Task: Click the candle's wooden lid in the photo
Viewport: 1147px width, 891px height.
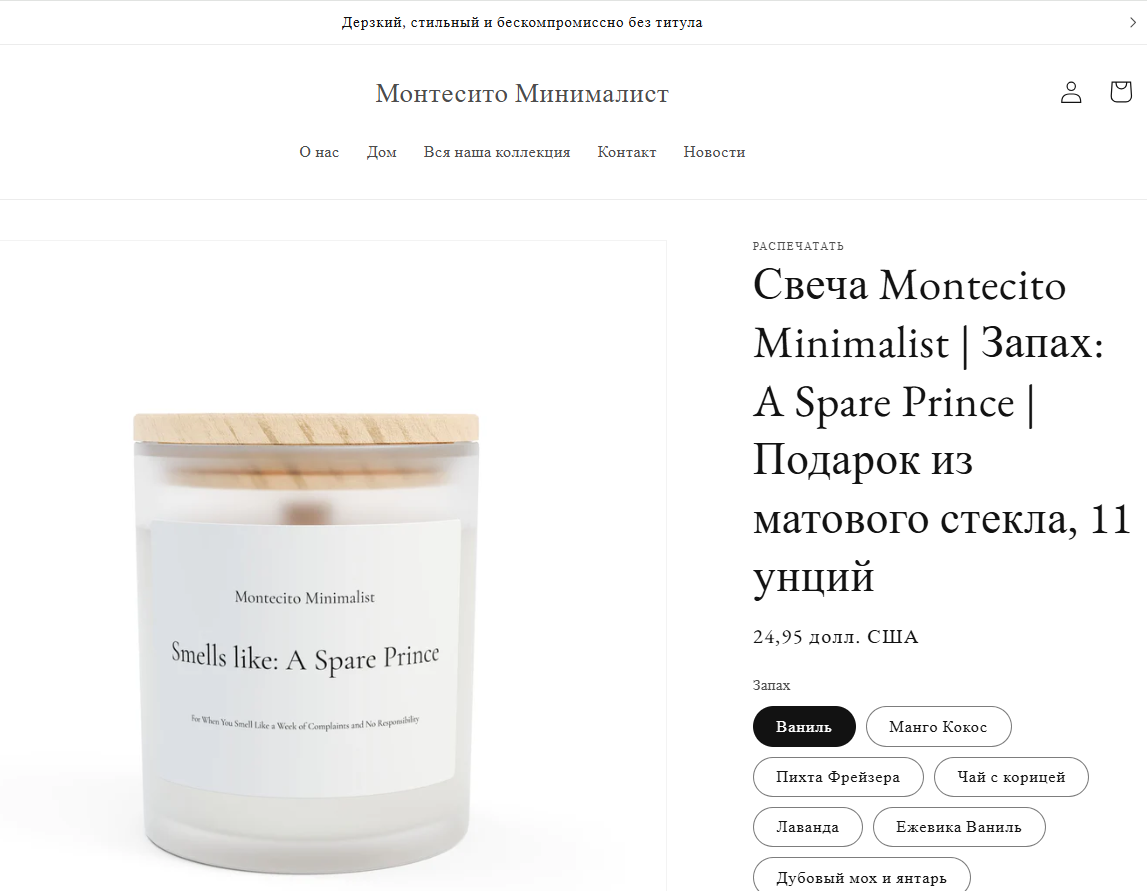Action: pyautogui.click(x=306, y=429)
